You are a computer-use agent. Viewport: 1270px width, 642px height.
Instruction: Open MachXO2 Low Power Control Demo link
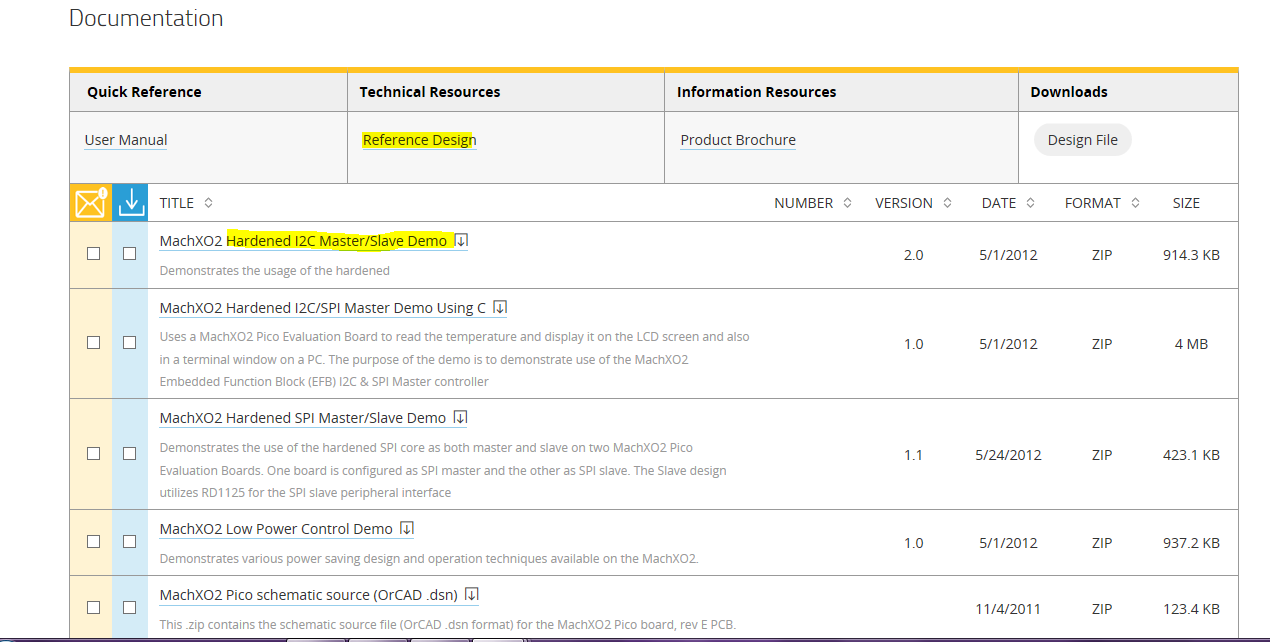(x=276, y=529)
